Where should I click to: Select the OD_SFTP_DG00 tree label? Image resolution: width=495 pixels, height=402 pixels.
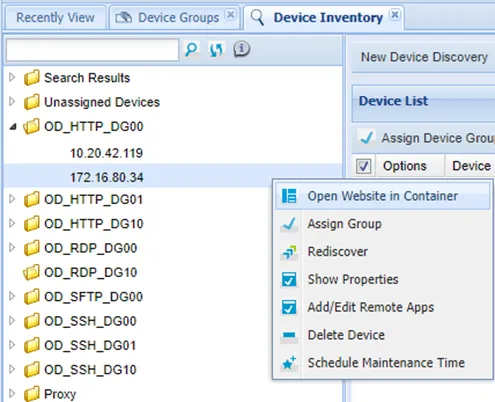(94, 297)
